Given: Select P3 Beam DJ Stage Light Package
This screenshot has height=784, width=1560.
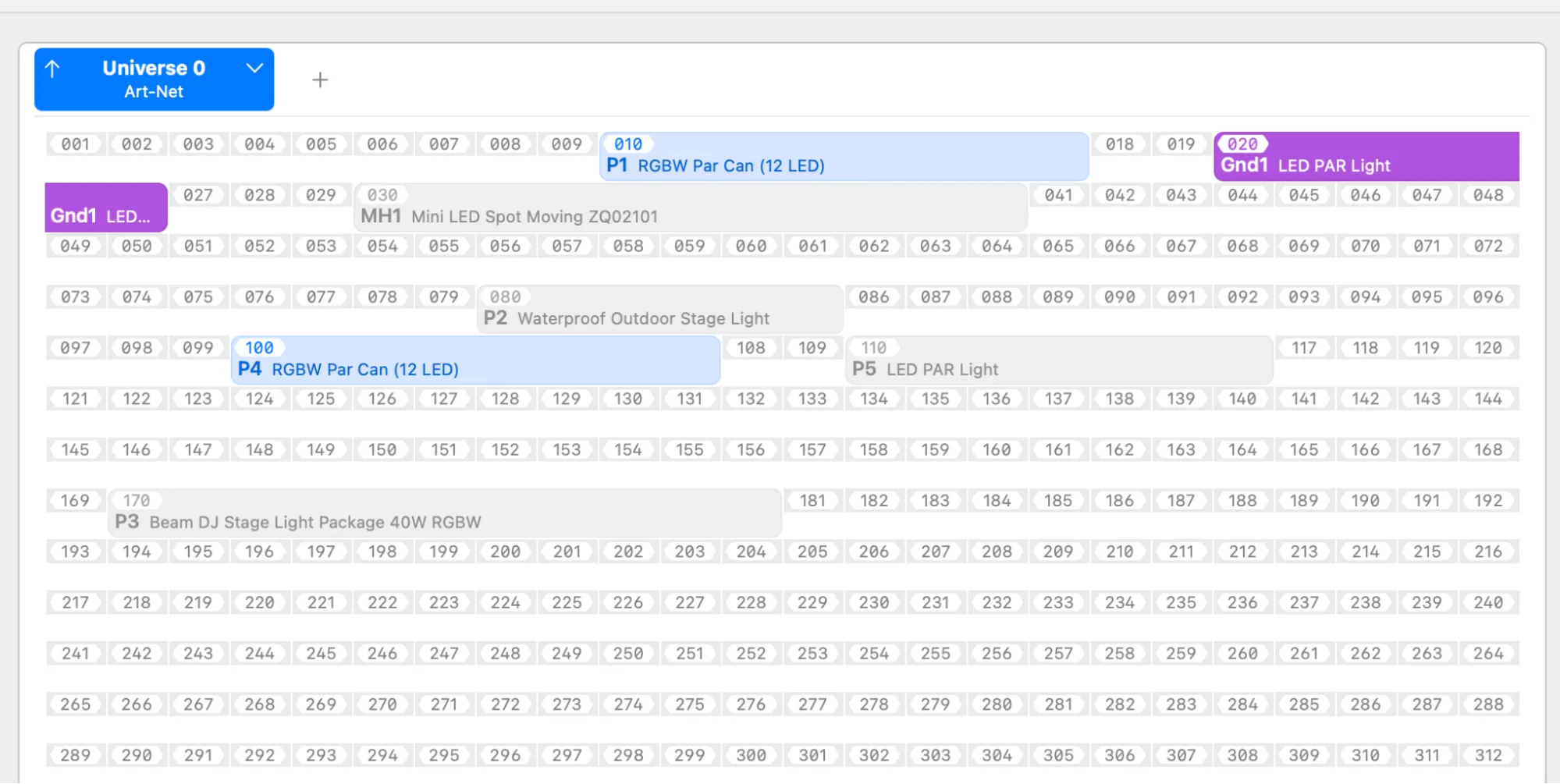Looking at the screenshot, I should (x=444, y=513).
